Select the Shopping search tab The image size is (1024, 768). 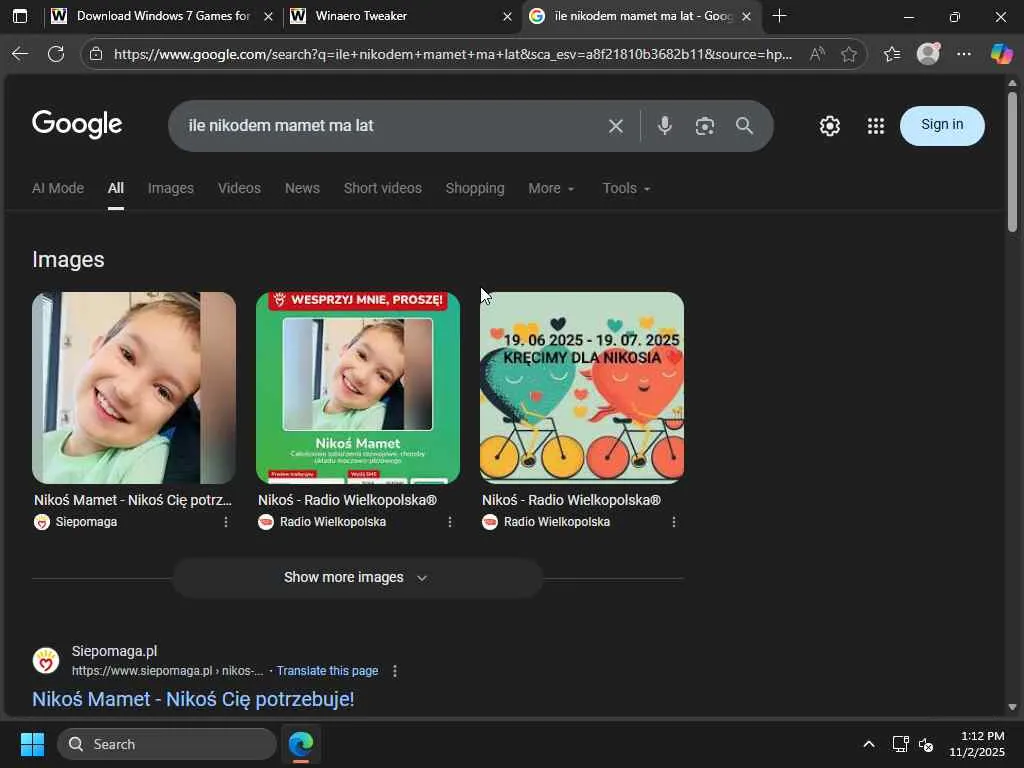pos(475,188)
